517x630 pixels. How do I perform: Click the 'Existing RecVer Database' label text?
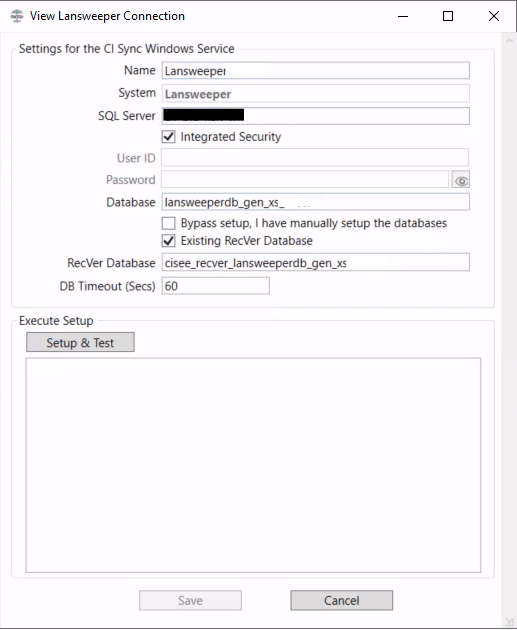point(247,241)
